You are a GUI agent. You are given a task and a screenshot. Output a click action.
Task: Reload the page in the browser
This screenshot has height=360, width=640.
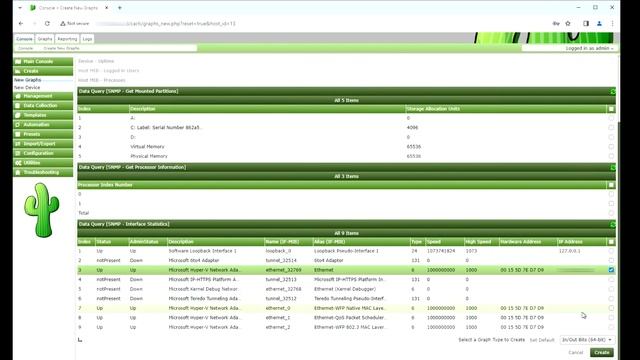[47, 24]
